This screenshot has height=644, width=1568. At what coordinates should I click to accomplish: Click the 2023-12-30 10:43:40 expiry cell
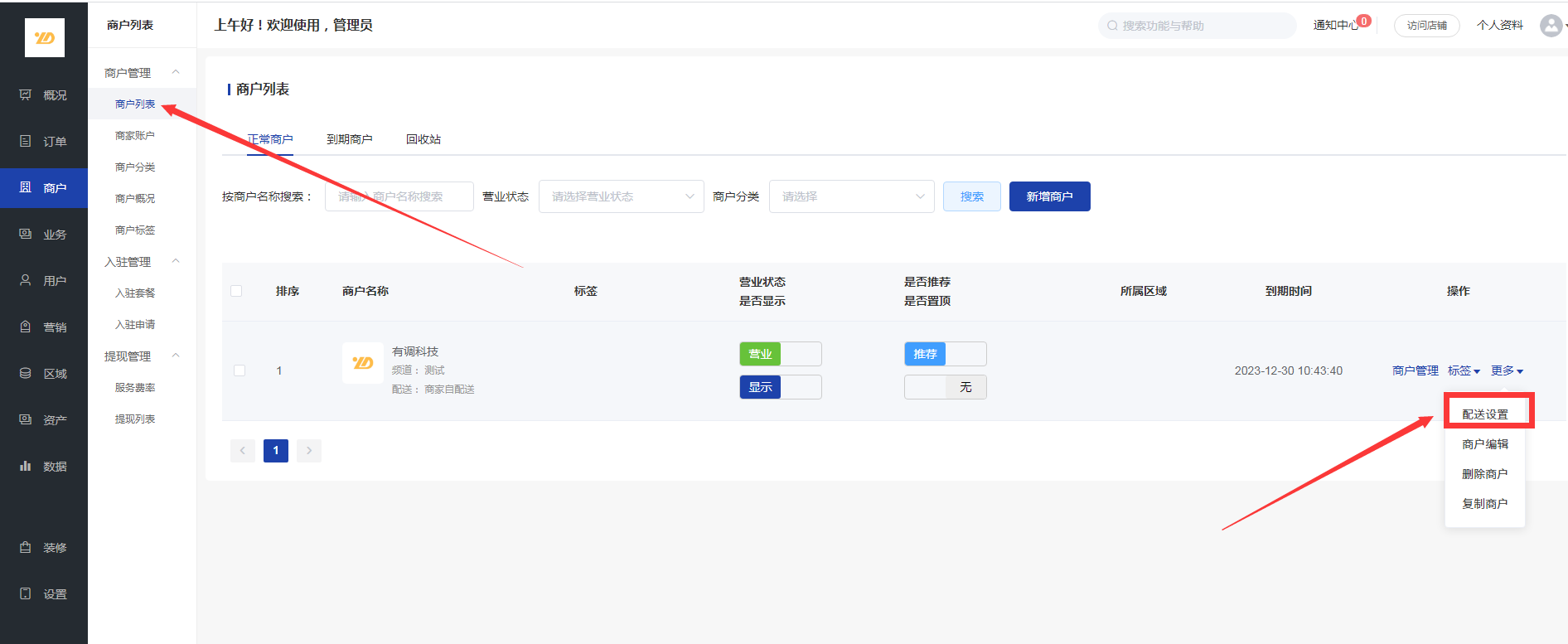[x=1289, y=370]
